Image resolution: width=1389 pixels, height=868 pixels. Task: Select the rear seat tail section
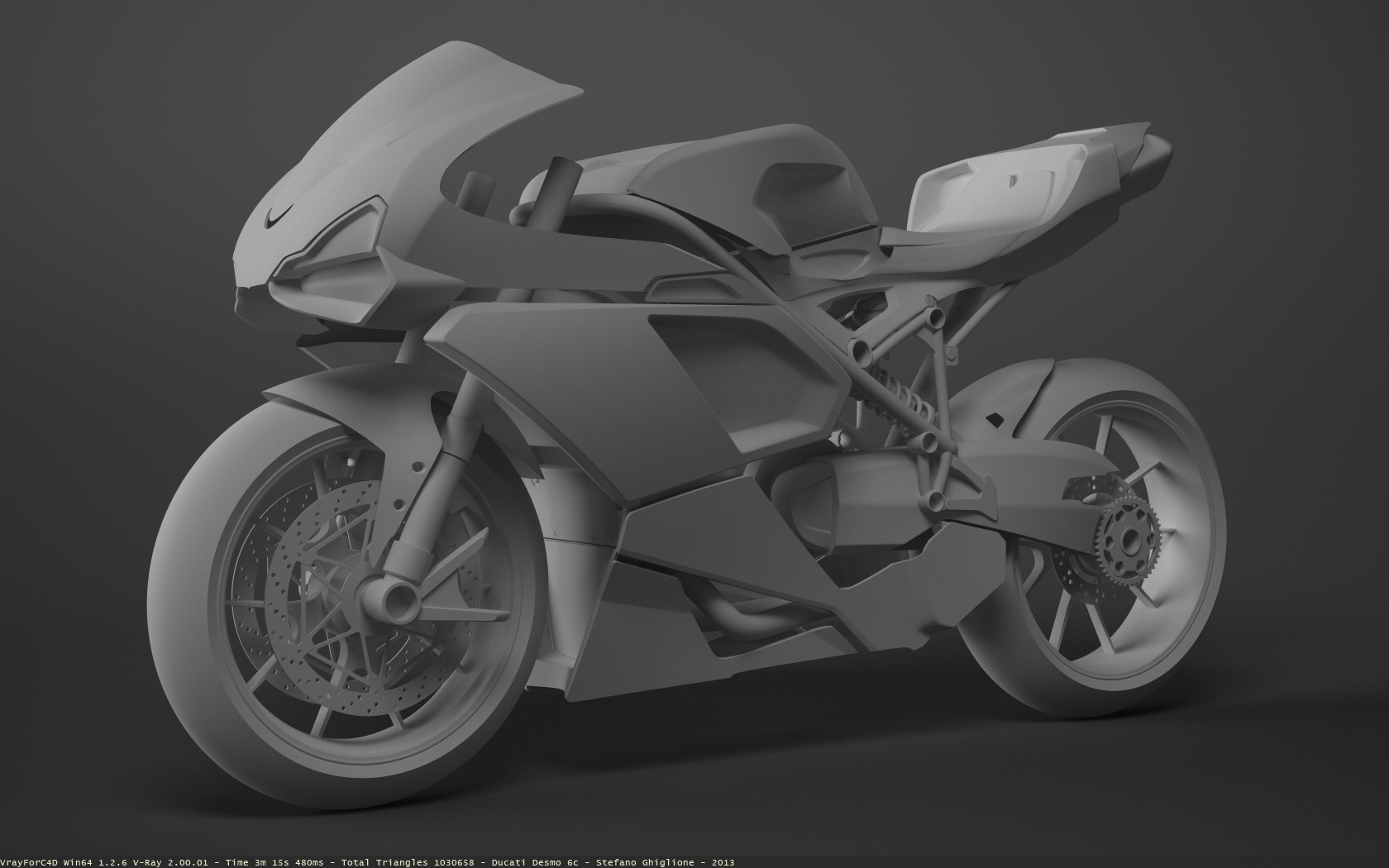[x=1033, y=178]
